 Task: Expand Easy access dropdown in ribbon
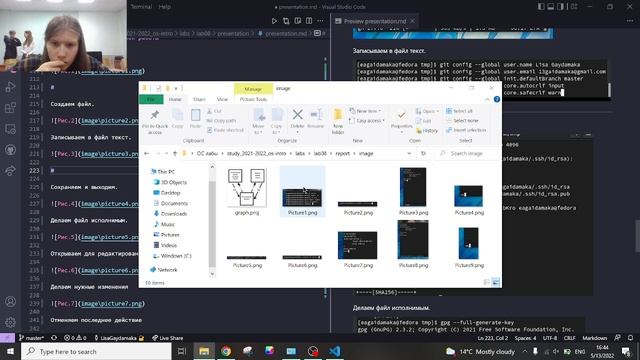(367, 120)
